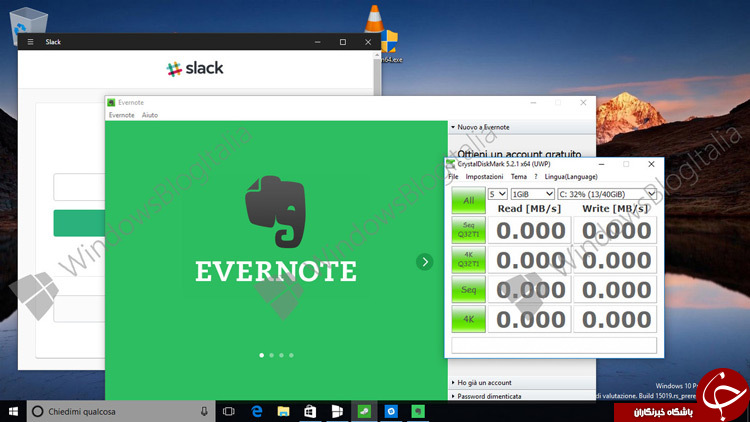Open the Evernote menu in Evernote window
The width and height of the screenshot is (750, 422).
pos(121,115)
